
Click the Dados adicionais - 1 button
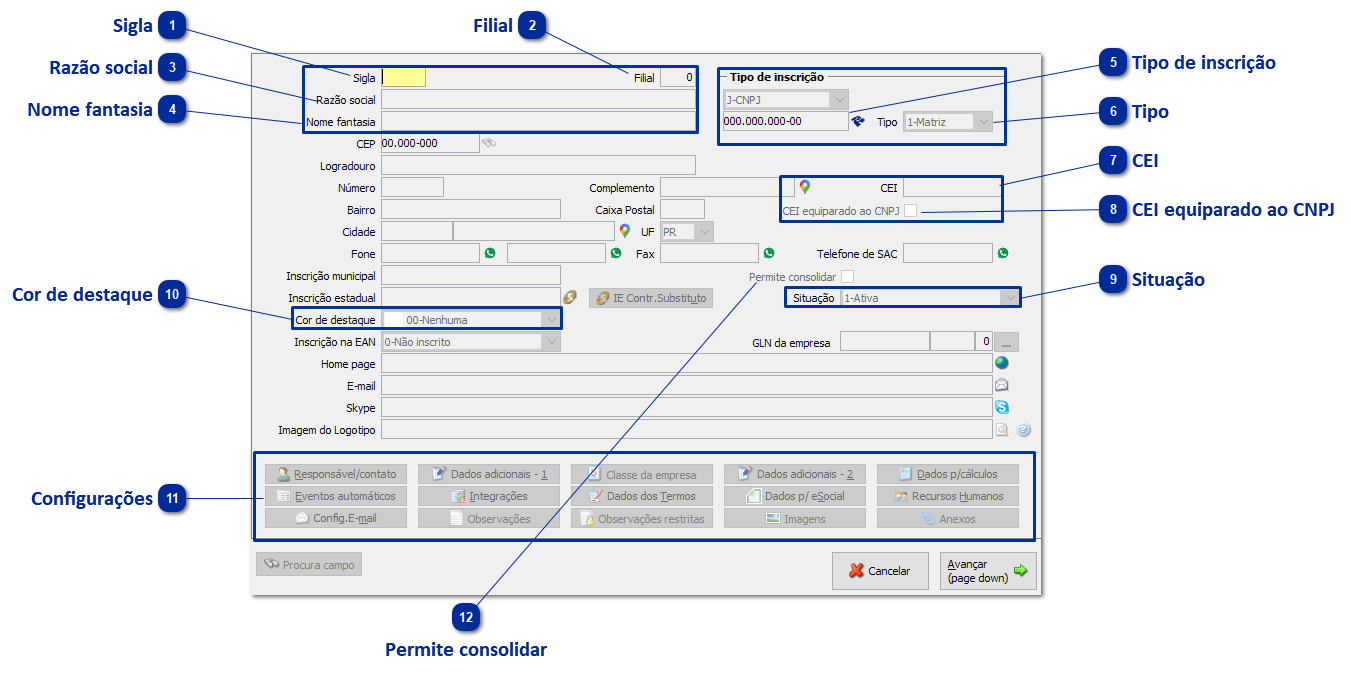point(489,474)
